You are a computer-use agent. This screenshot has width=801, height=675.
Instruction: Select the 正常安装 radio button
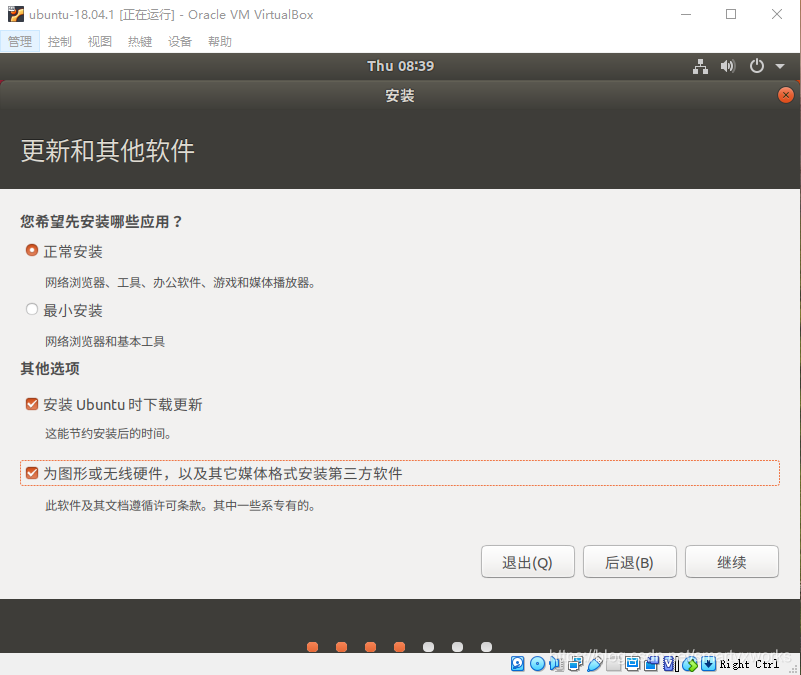[x=32, y=250]
